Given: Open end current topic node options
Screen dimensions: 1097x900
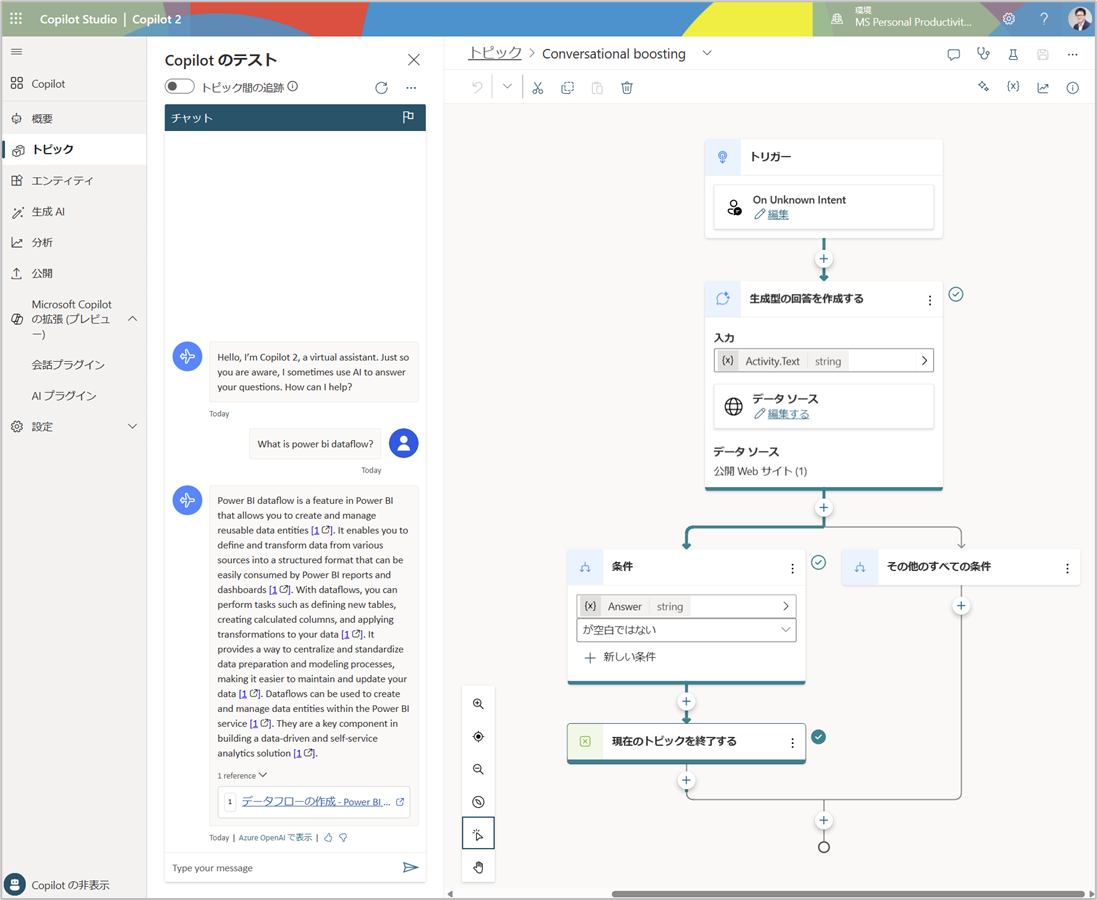Looking at the screenshot, I should tap(792, 743).
